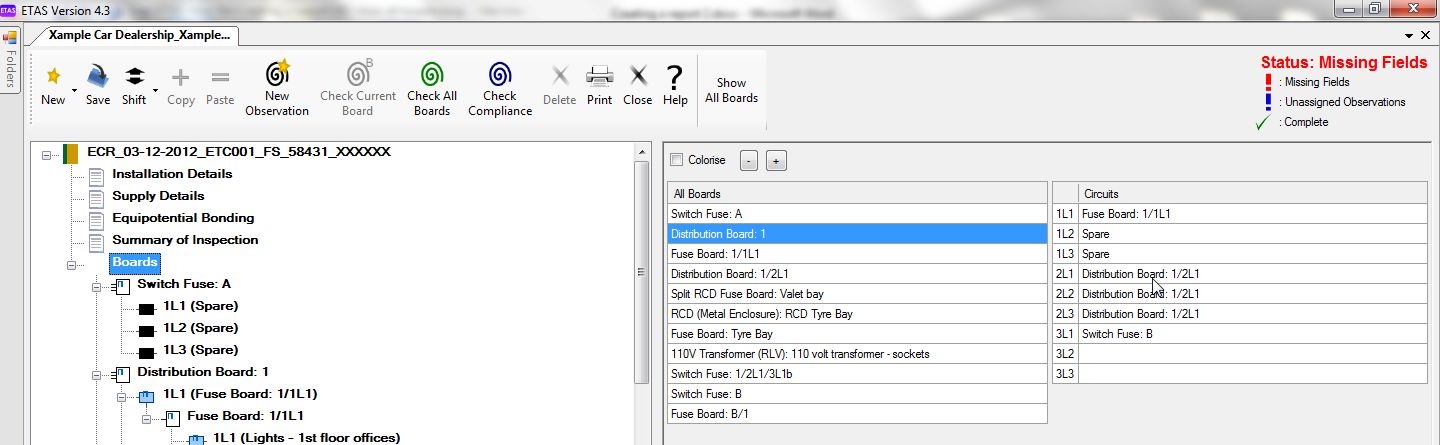The width and height of the screenshot is (1440, 445).
Task: Open the New dropdown arrow
Action: (x=74, y=90)
